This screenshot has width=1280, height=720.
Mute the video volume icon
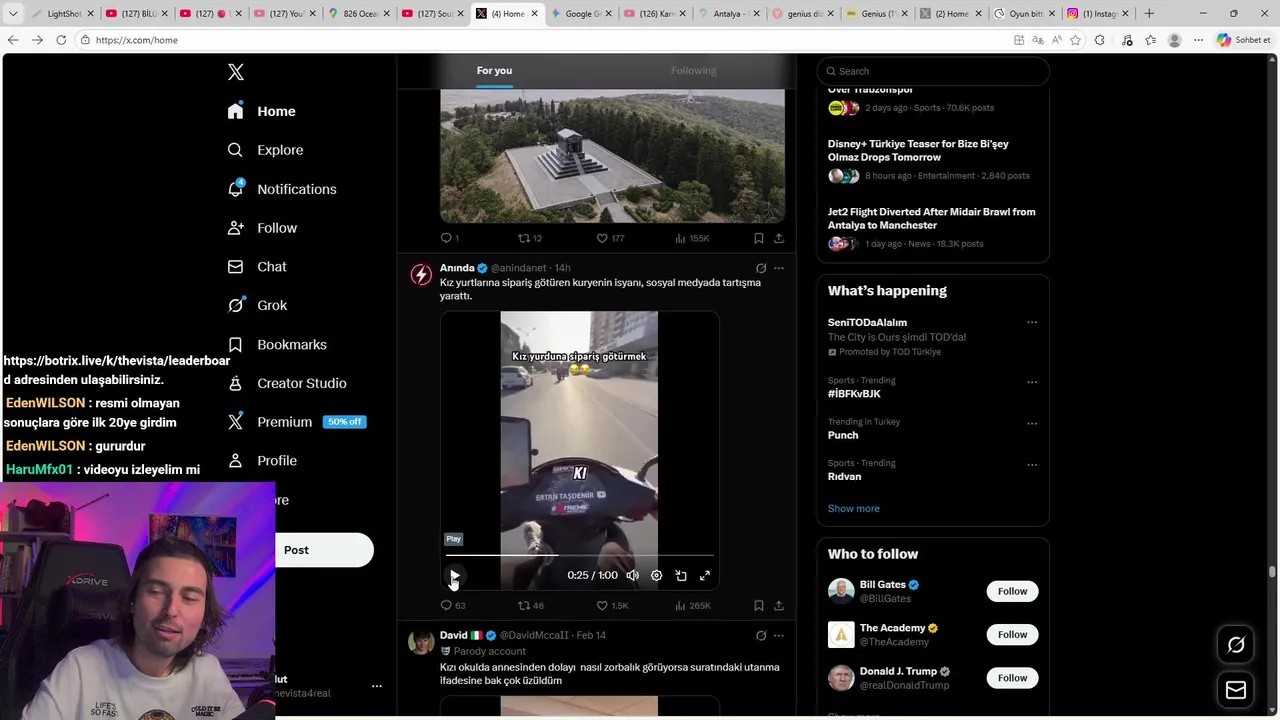[632, 576]
